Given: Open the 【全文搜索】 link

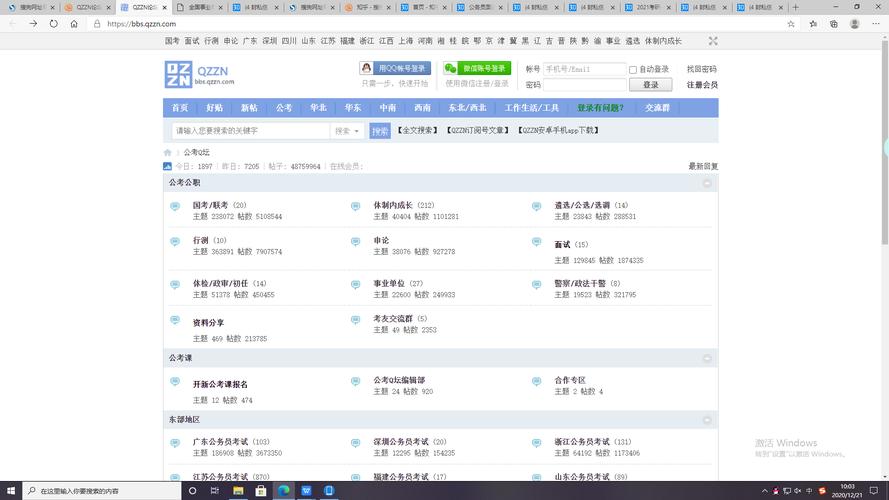Looking at the screenshot, I should pyautogui.click(x=418, y=130).
